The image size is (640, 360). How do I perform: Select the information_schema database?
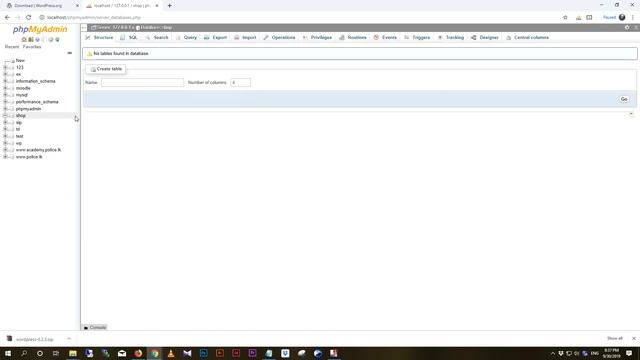(36, 81)
